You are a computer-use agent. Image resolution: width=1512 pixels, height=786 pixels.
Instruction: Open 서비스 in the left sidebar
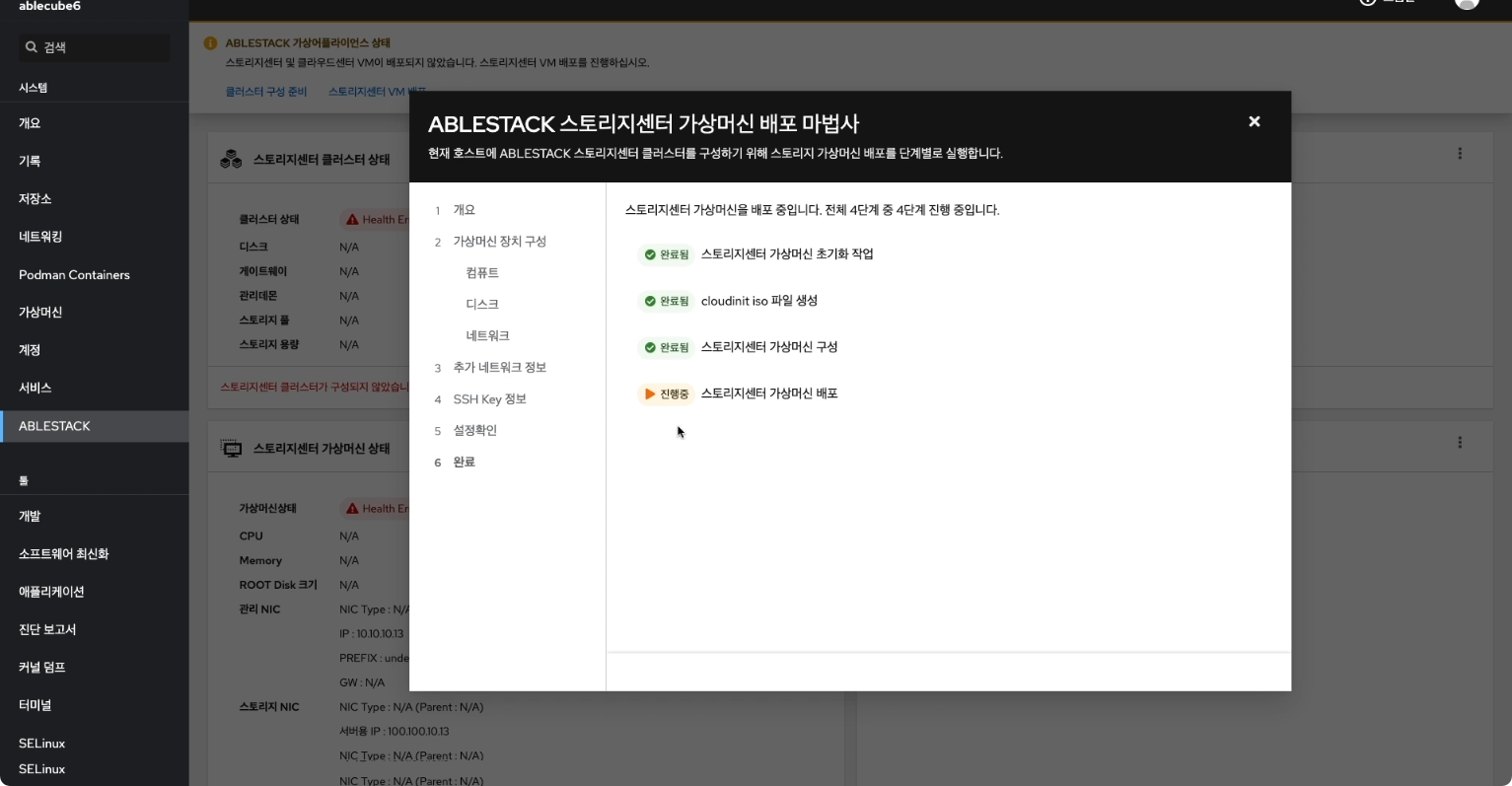click(x=94, y=389)
